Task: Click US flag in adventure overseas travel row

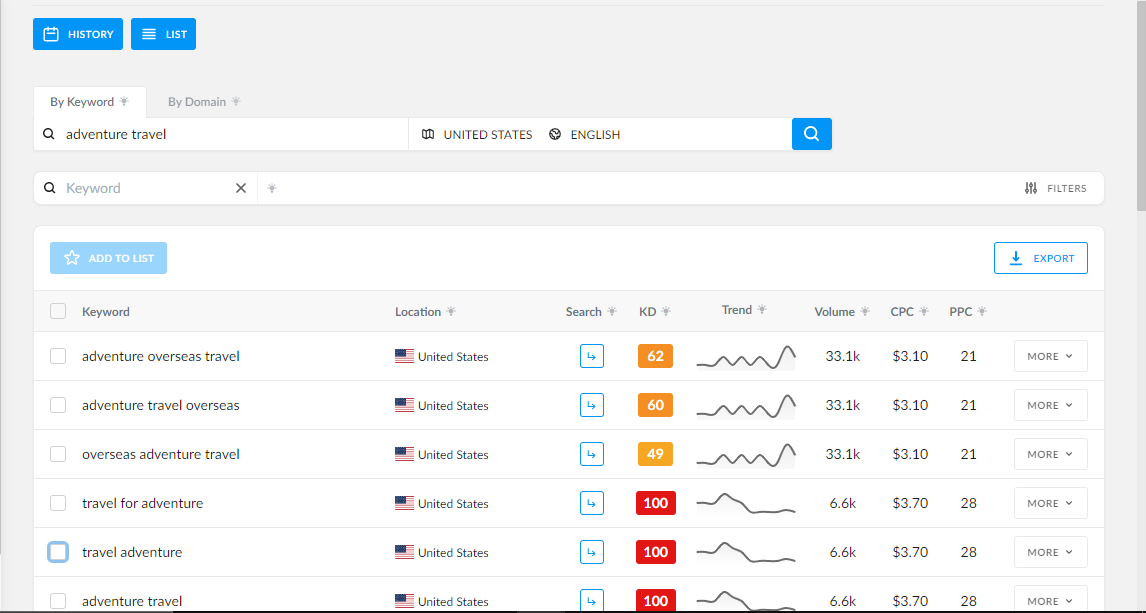Action: coord(404,356)
